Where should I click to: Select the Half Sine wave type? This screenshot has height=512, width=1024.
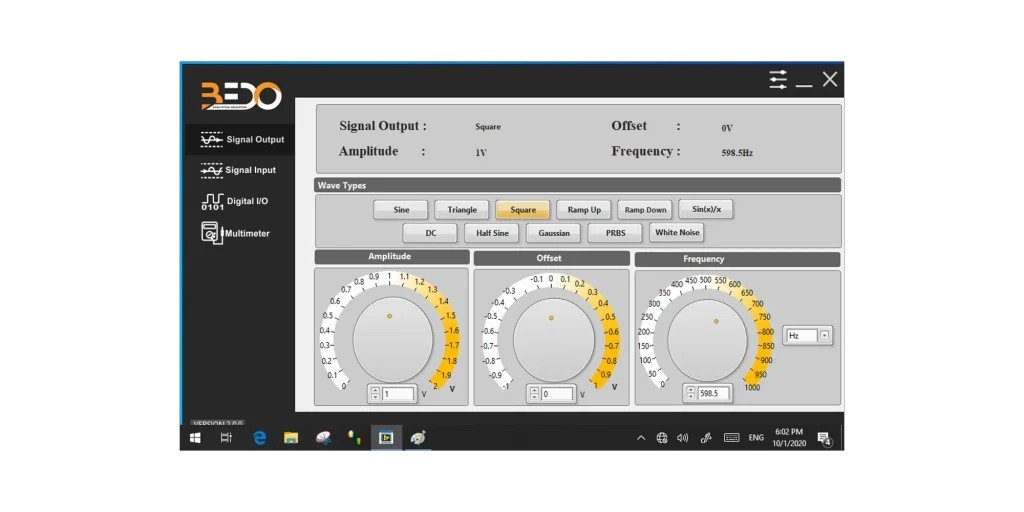(492, 232)
